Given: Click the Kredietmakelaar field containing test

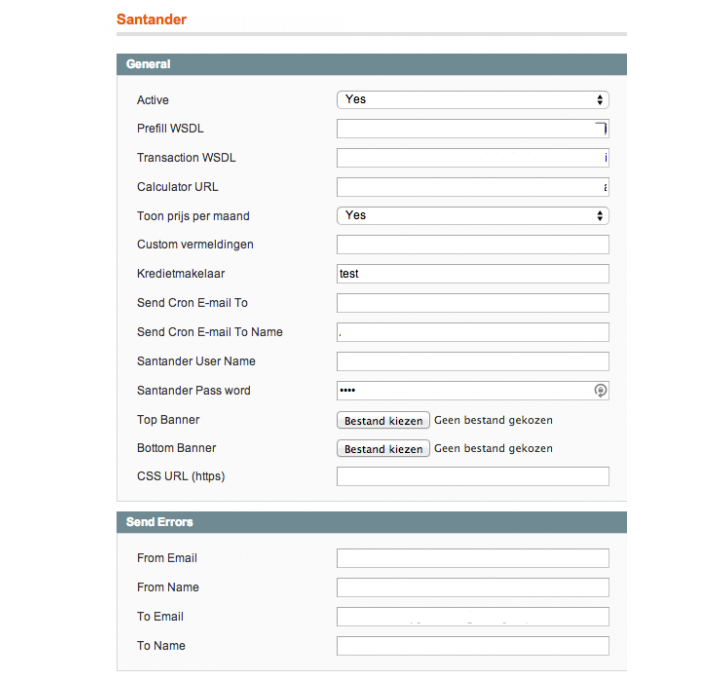Looking at the screenshot, I should [473, 274].
